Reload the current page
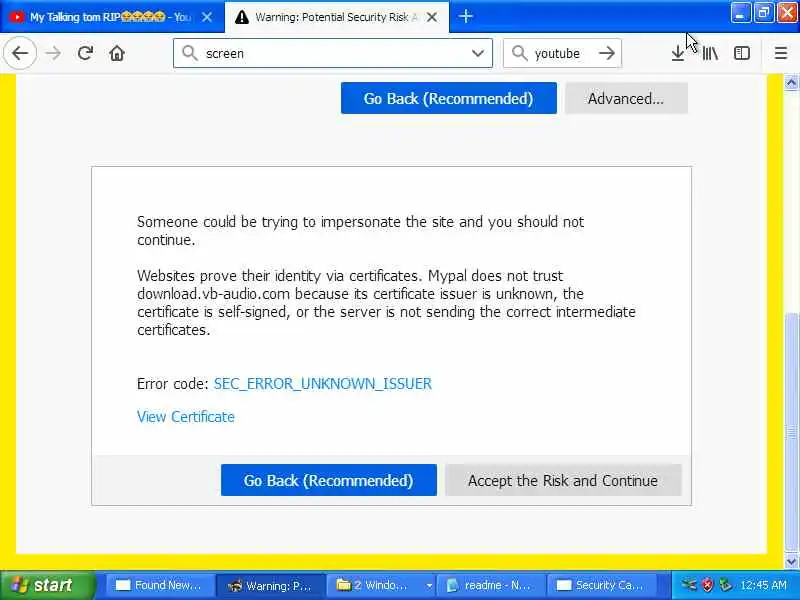Image resolution: width=800 pixels, height=600 pixels. click(x=85, y=53)
